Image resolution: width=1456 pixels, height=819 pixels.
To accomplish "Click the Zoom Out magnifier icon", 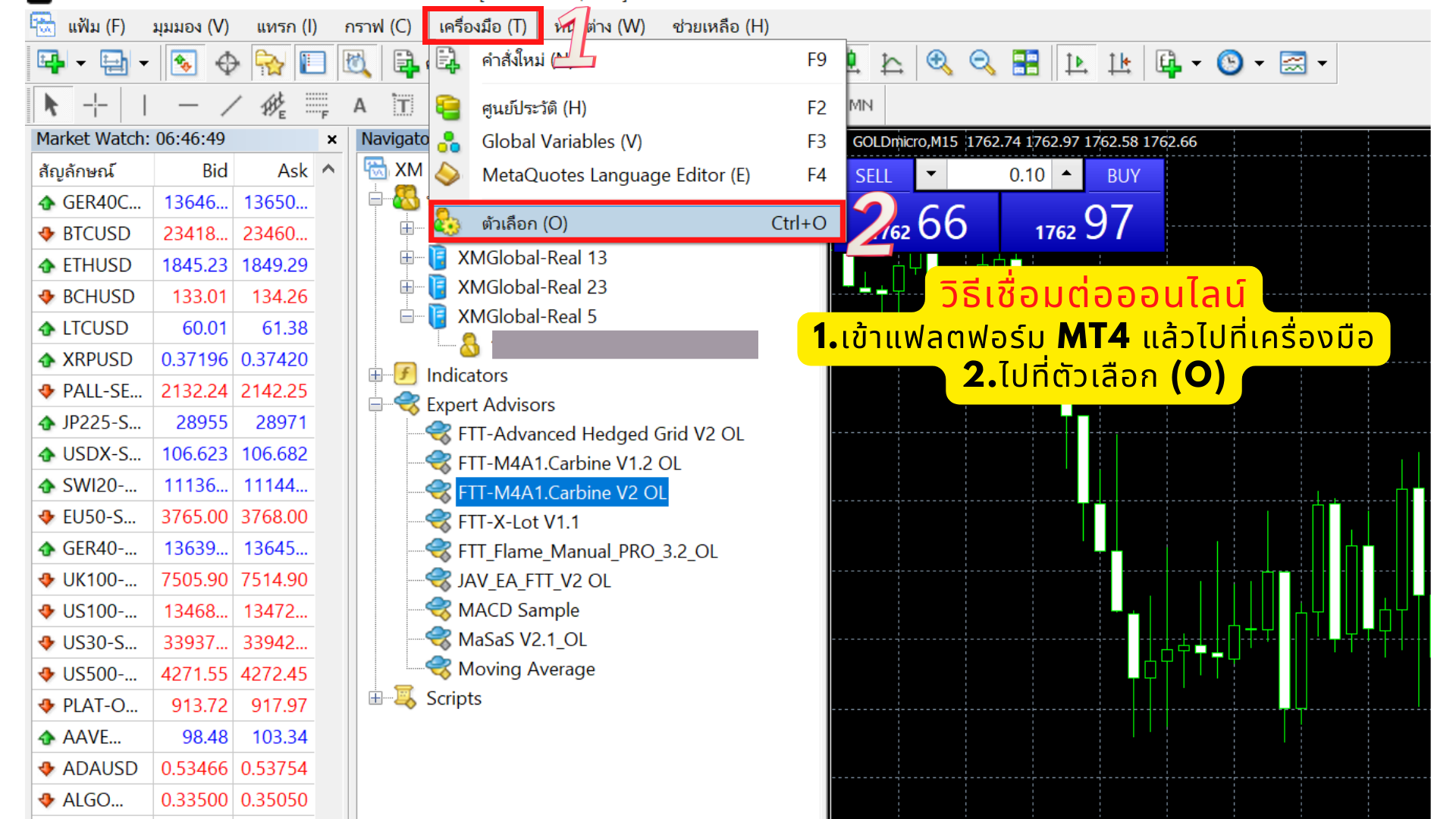I will [x=982, y=63].
